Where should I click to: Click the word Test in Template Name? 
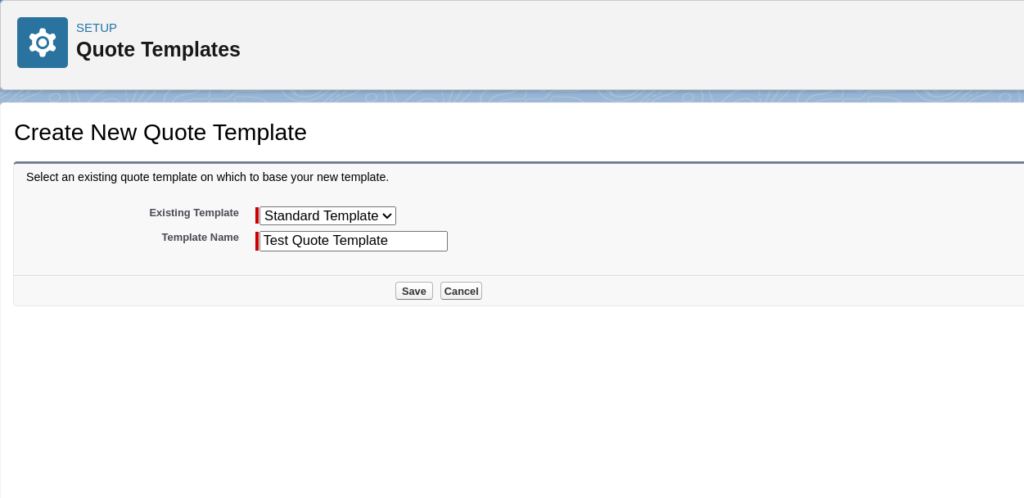[x=276, y=241]
